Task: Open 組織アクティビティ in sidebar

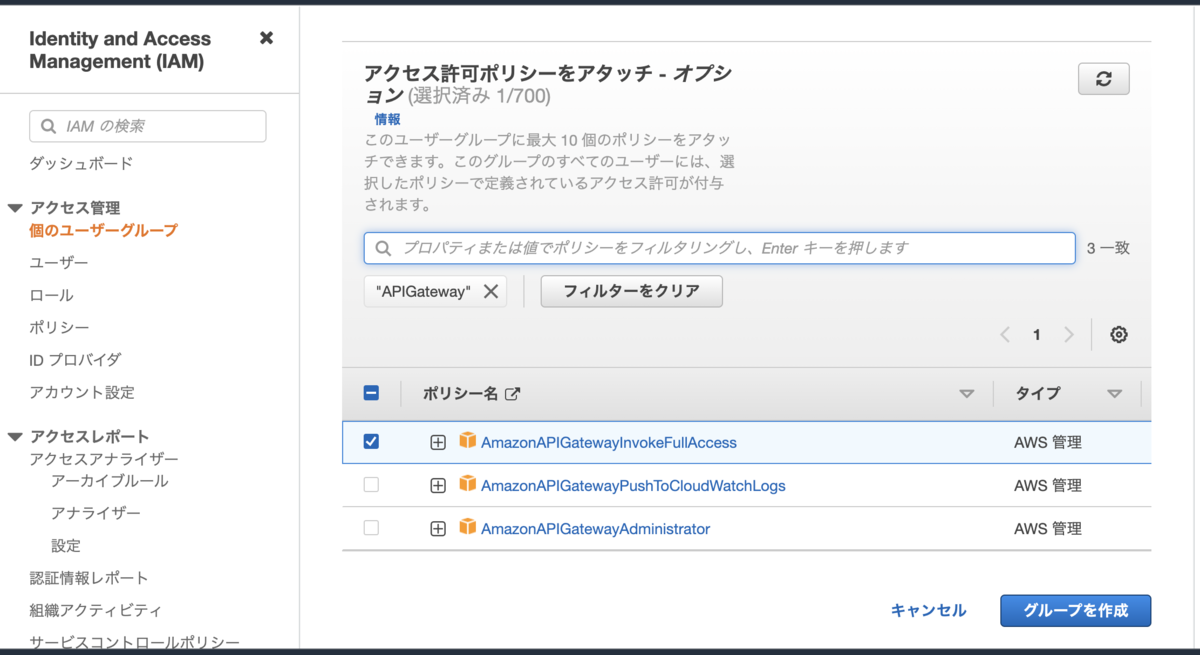Action: tap(96, 610)
